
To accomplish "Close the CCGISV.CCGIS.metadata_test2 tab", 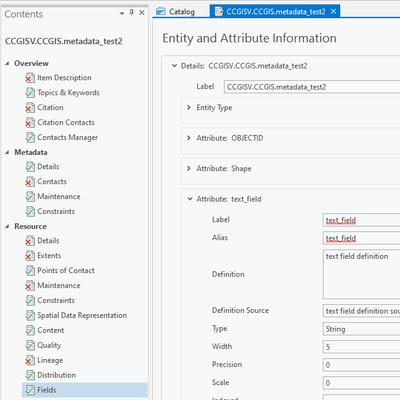I will pos(333,12).
